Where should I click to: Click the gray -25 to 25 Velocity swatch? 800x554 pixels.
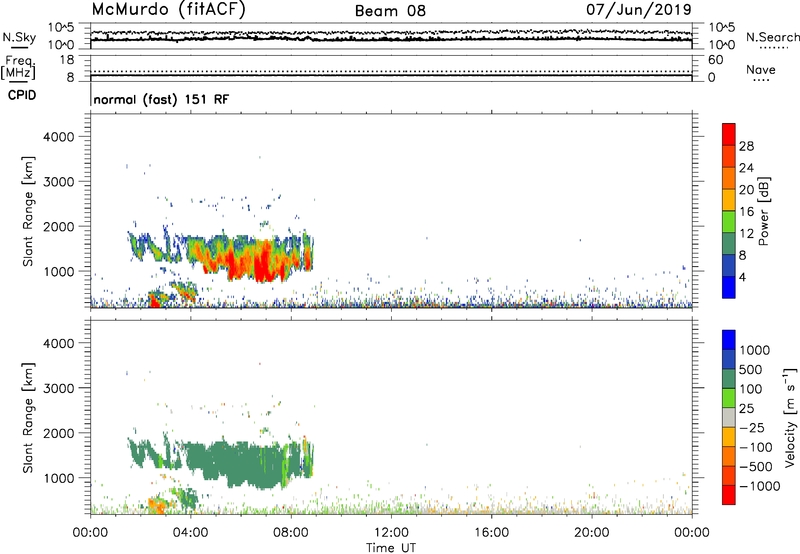(729, 417)
